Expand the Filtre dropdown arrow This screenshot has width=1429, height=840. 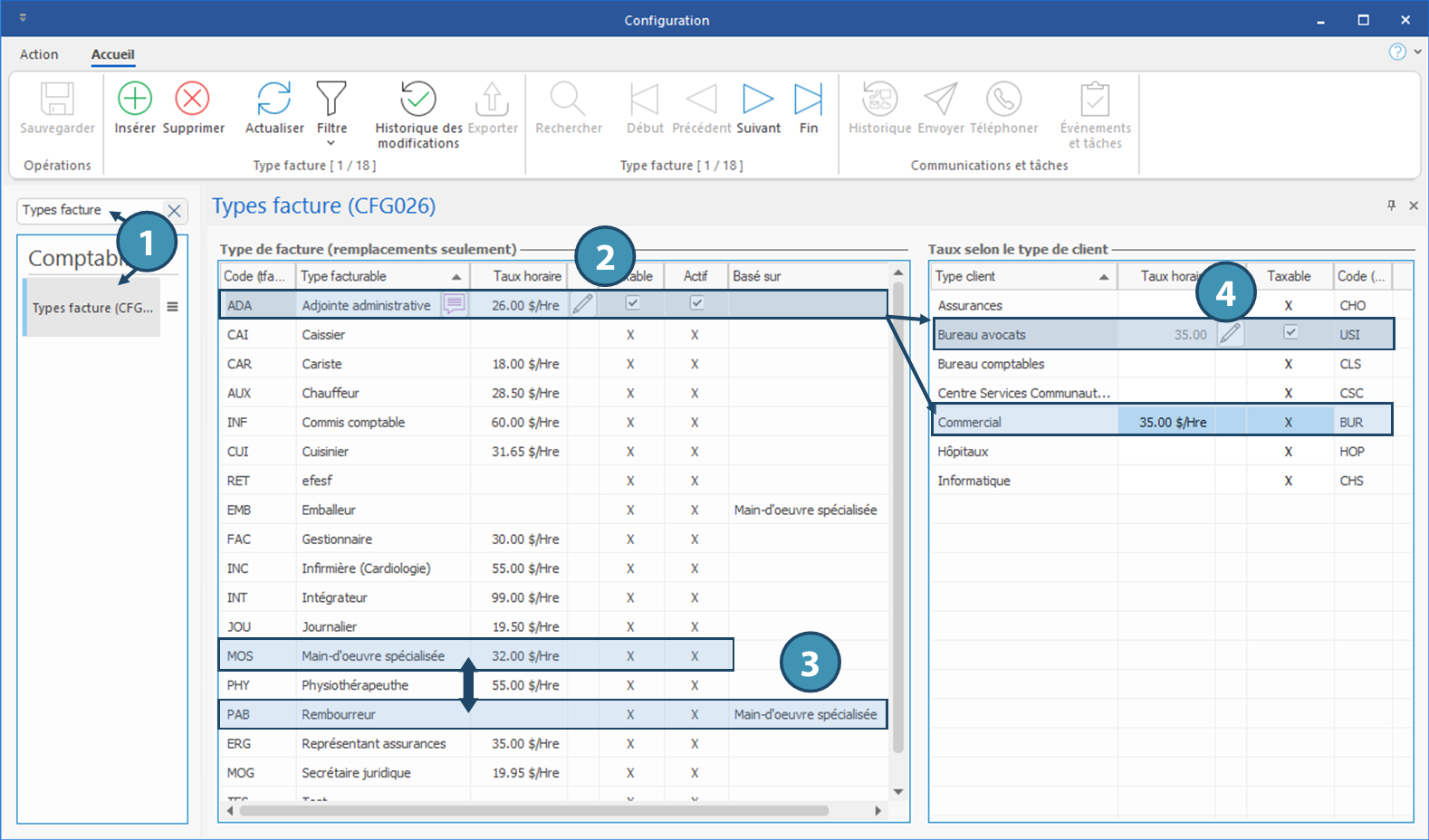pos(331,143)
